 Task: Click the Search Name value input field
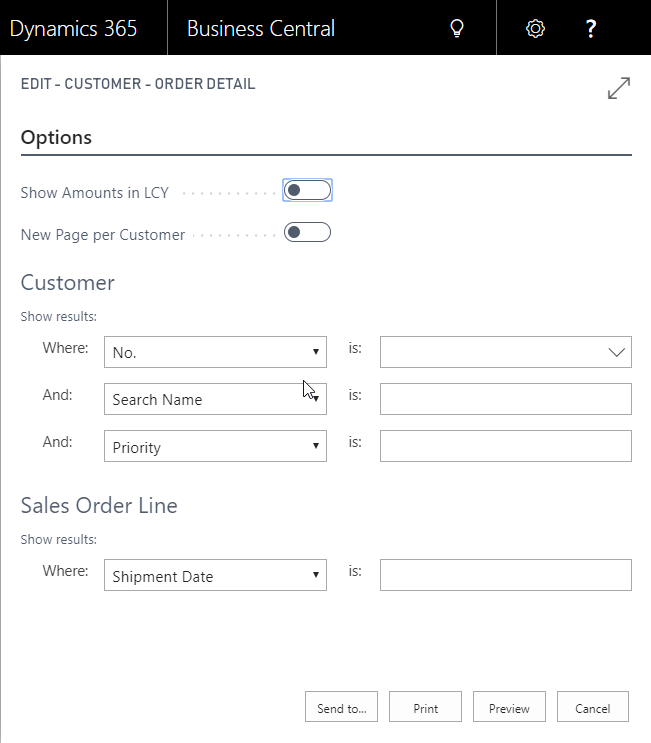tap(506, 399)
